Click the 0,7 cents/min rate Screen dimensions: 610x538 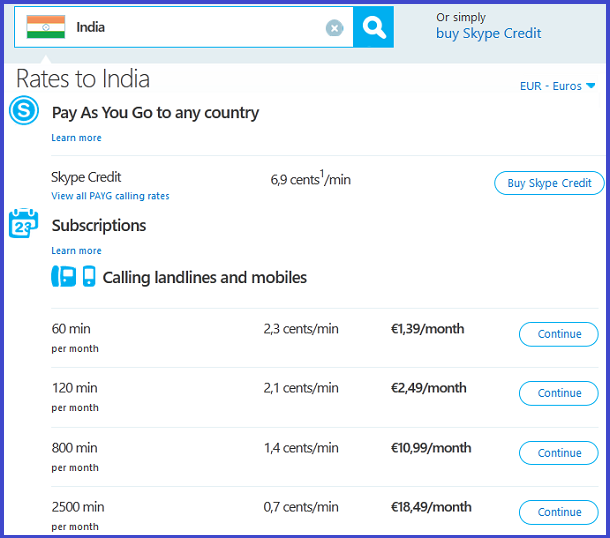(301, 507)
